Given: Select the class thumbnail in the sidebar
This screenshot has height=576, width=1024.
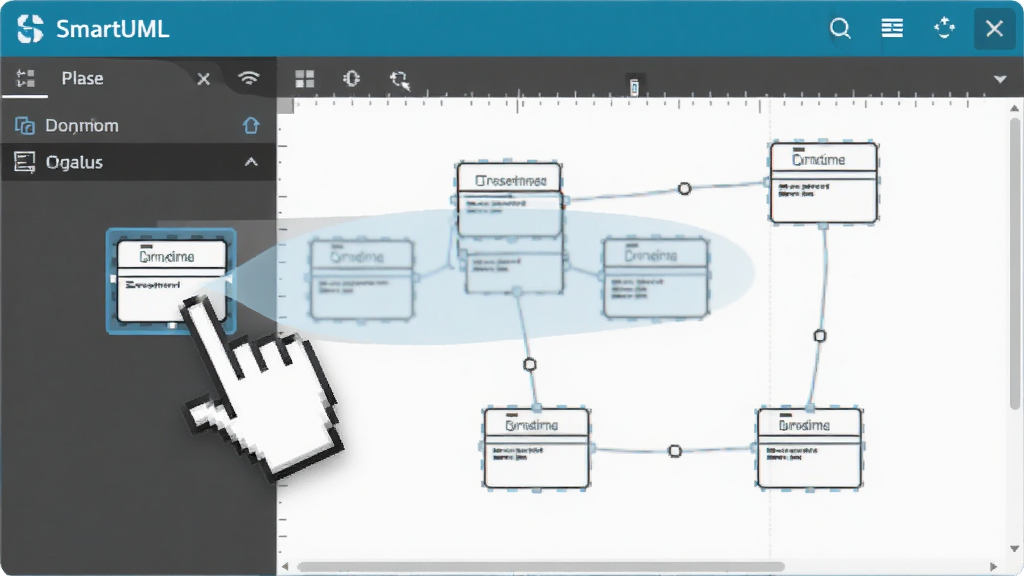Looking at the screenshot, I should tap(171, 281).
